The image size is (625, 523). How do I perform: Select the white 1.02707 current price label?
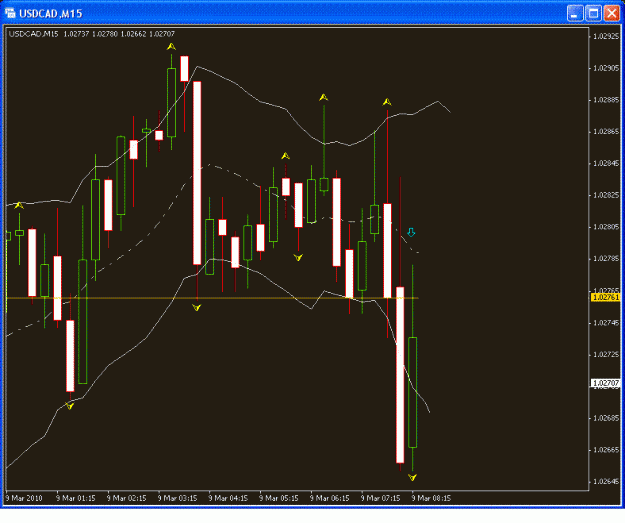tap(605, 383)
